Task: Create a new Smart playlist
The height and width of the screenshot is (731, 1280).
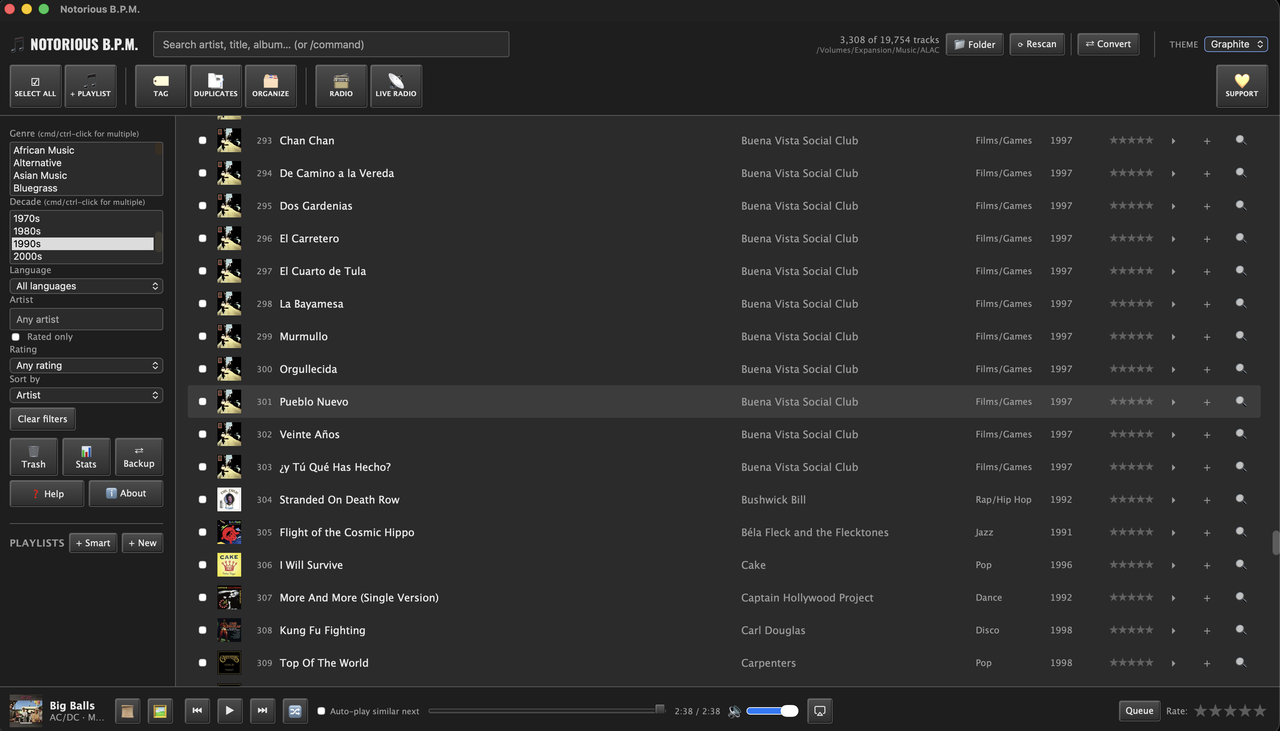Action: coord(93,543)
